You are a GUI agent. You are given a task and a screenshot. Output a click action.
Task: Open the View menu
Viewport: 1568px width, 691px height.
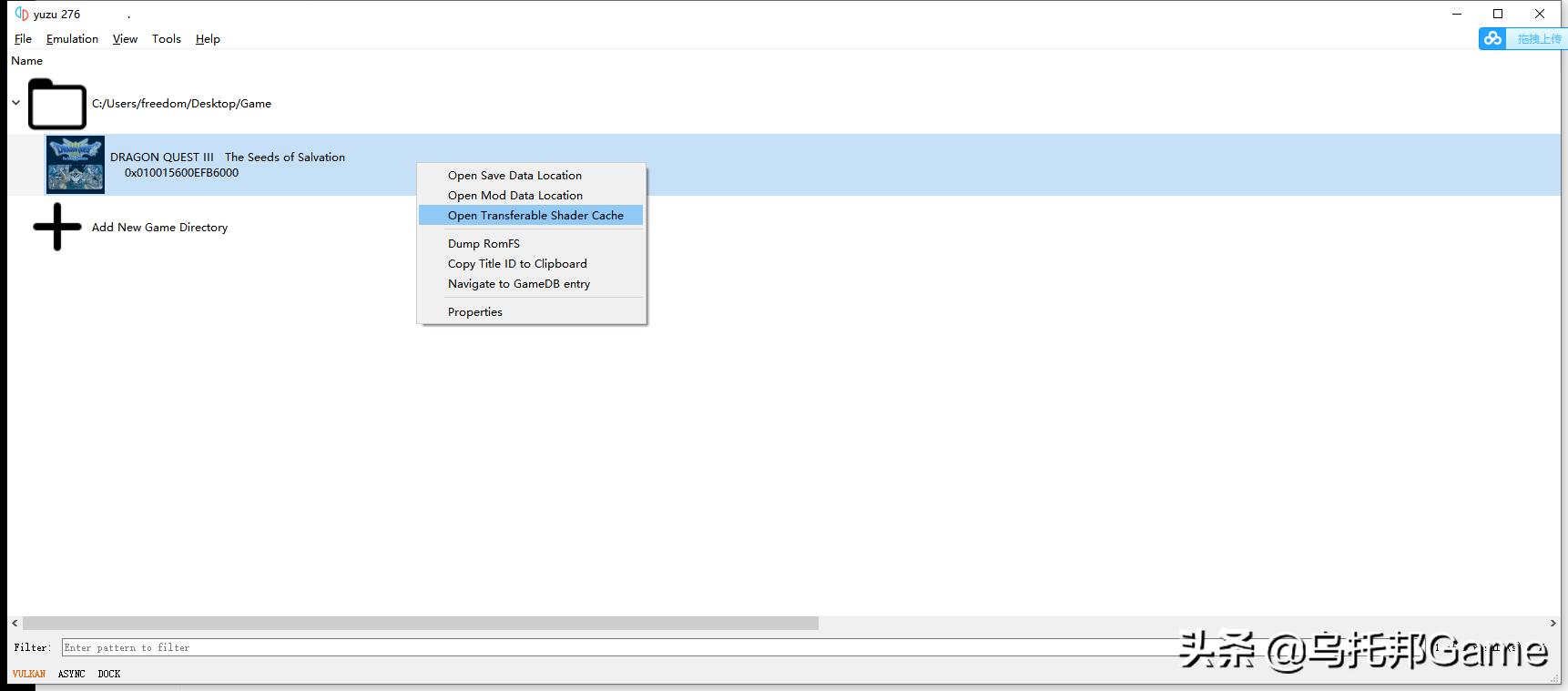[x=125, y=39]
